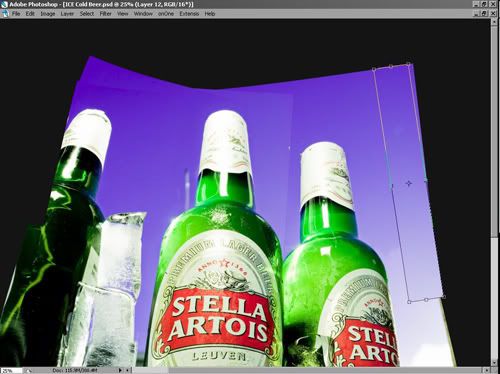This screenshot has width=500, height=374.
Task: Open the Window menu
Action: click(x=143, y=14)
